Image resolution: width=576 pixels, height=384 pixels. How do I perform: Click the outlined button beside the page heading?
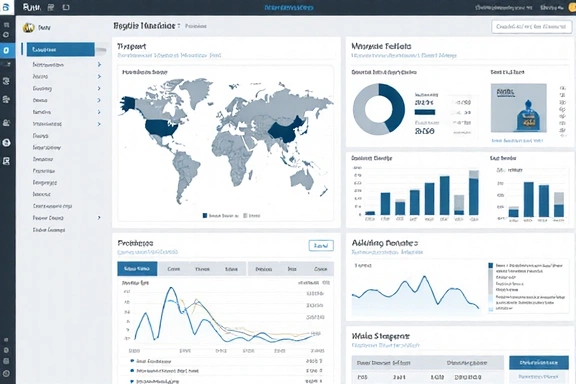point(532,27)
